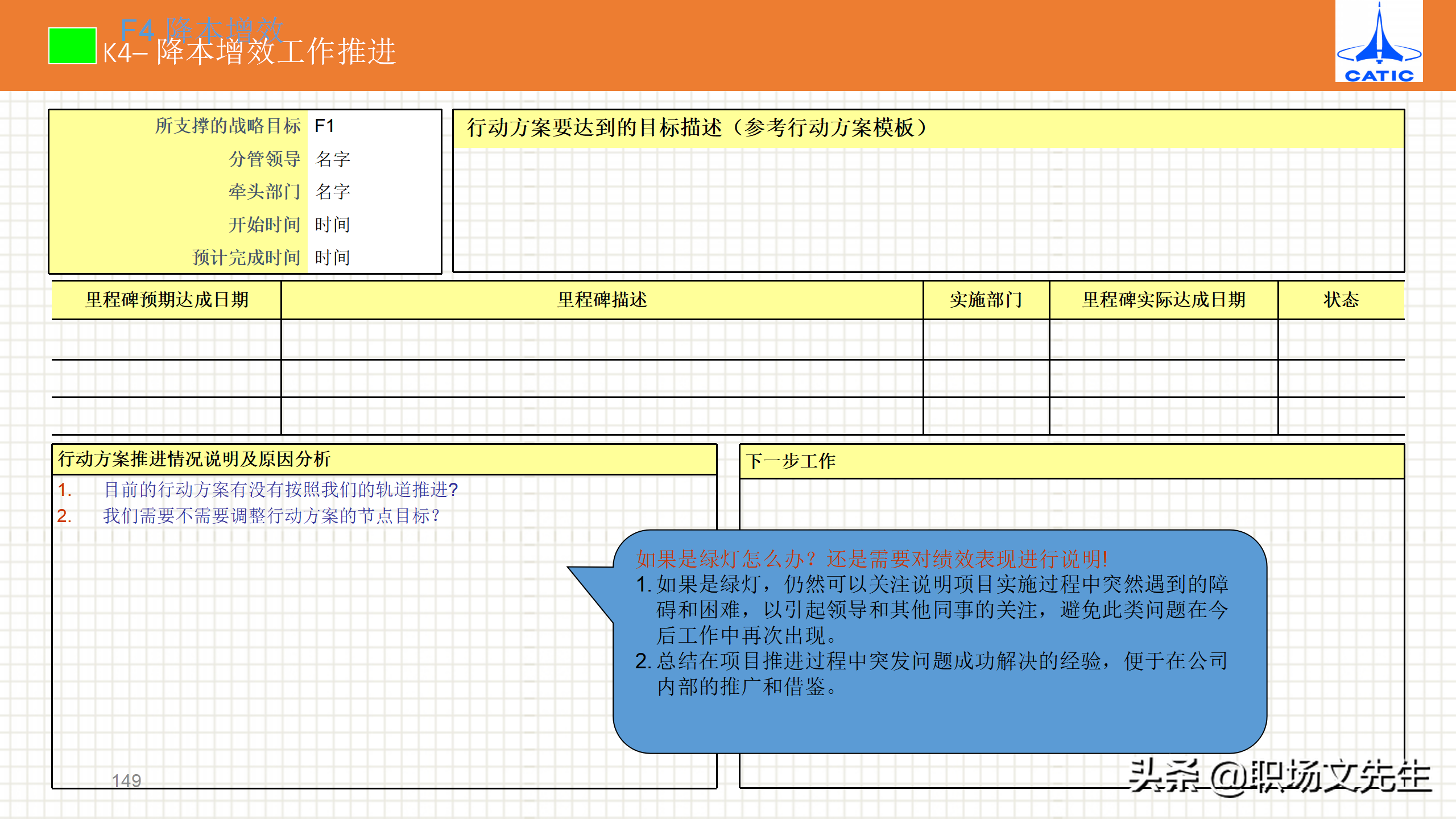Select the 分管领导 name field
Viewport: 1456px width, 819px height.
(333, 159)
